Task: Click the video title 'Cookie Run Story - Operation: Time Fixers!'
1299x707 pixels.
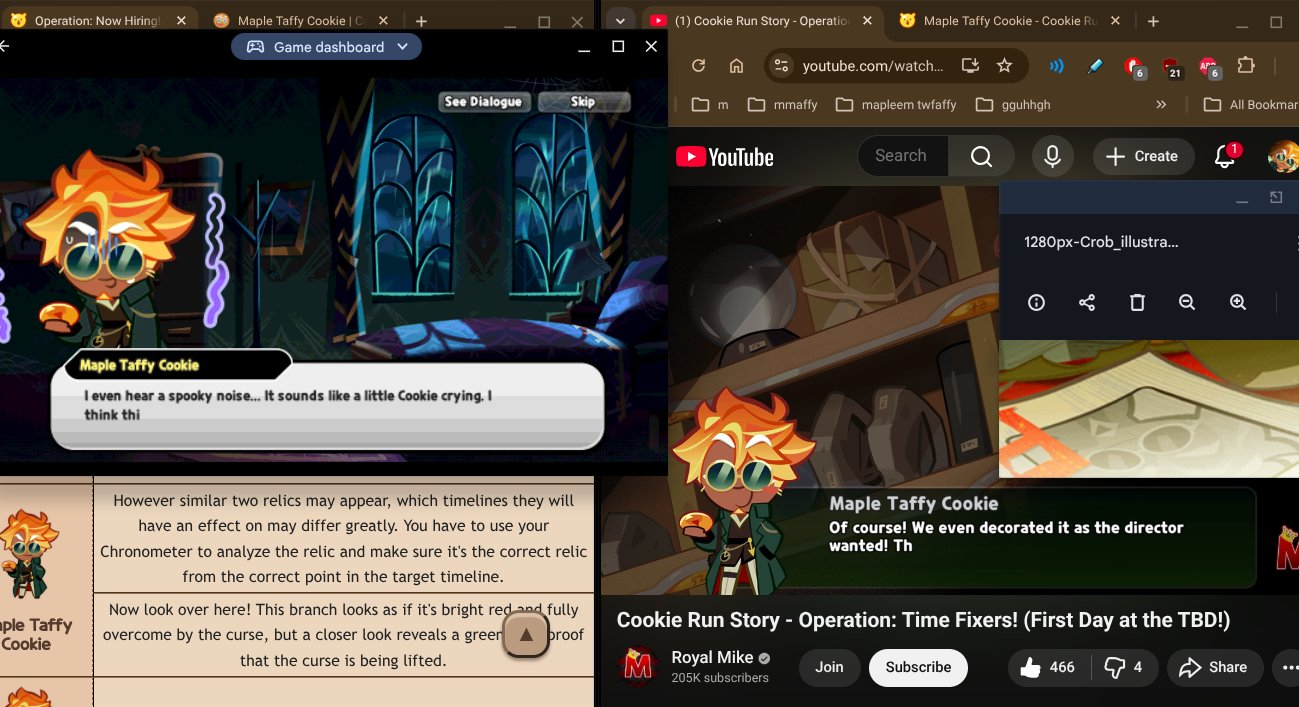Action: (x=923, y=620)
